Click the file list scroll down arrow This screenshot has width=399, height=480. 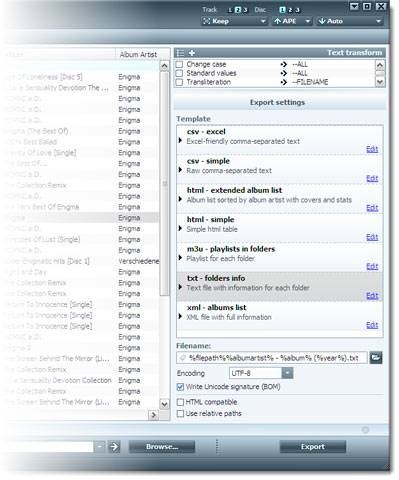pyautogui.click(x=164, y=404)
